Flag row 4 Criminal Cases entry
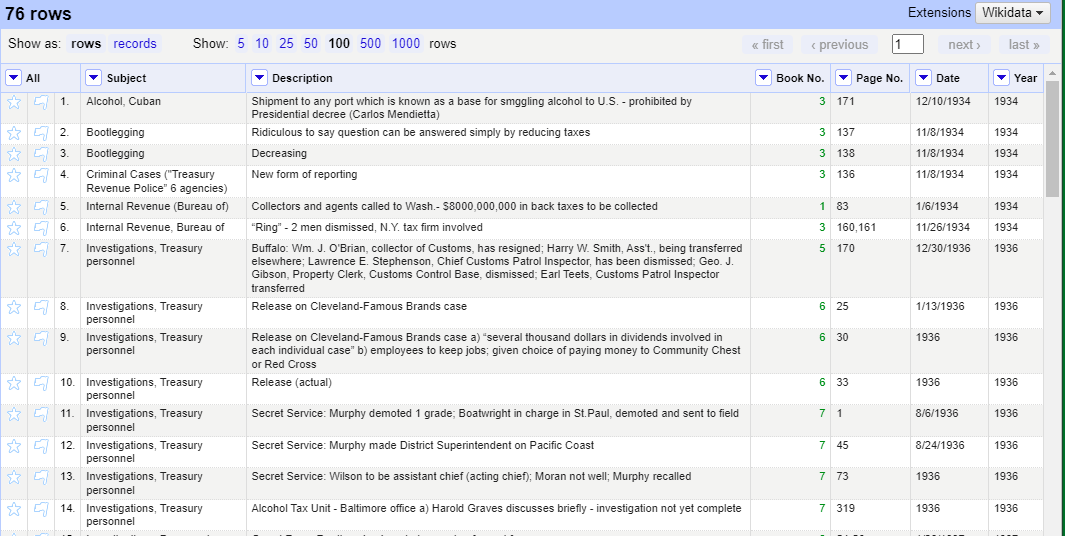 click(41, 175)
